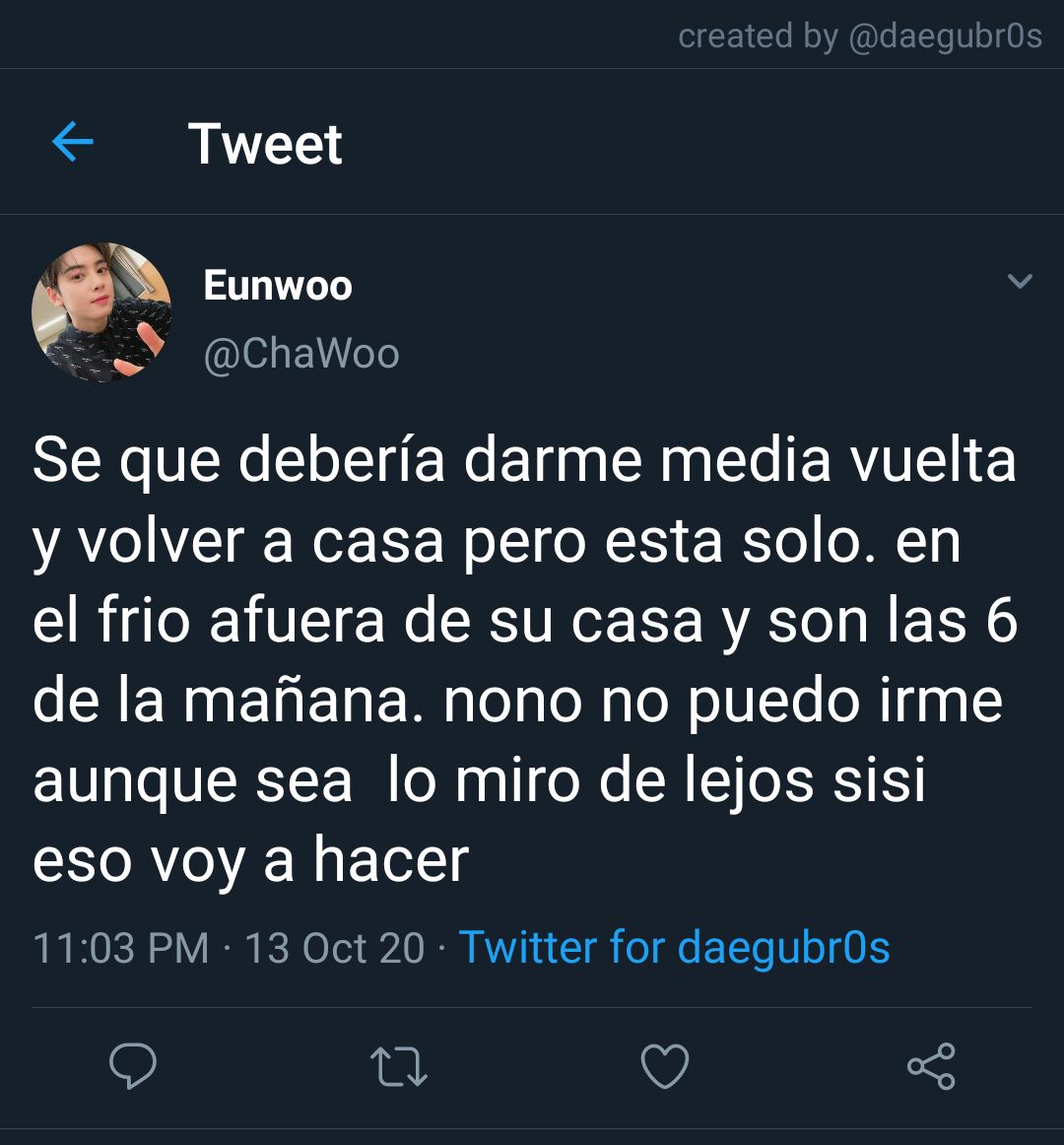Share the tweet via share icon
This screenshot has height=1145, width=1064.
931,1066
